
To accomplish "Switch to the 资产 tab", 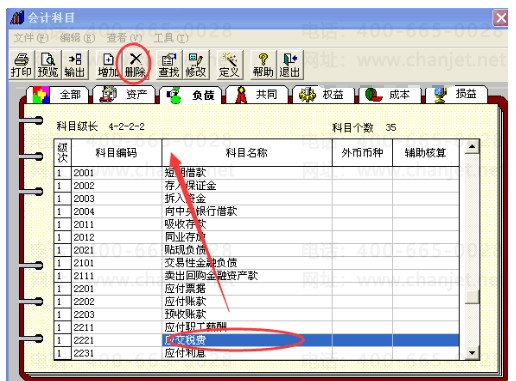I will [124, 95].
